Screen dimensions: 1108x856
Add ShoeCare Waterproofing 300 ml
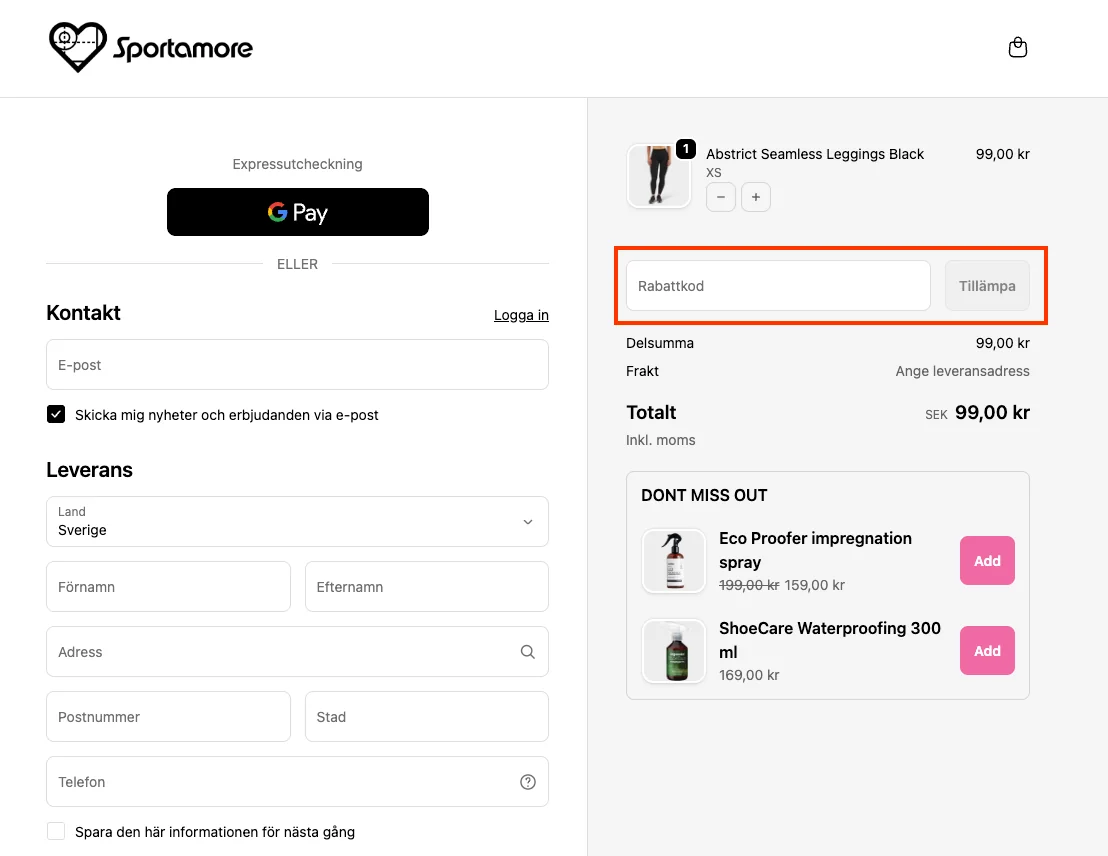tap(987, 651)
